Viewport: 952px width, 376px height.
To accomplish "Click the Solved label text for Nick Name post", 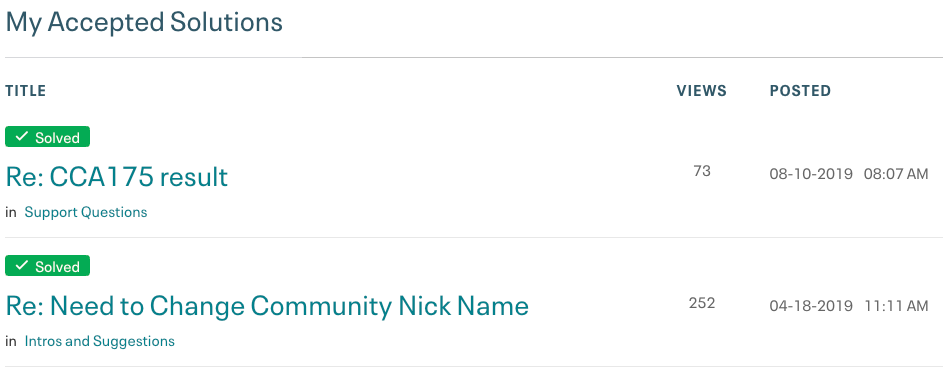I will [57, 267].
